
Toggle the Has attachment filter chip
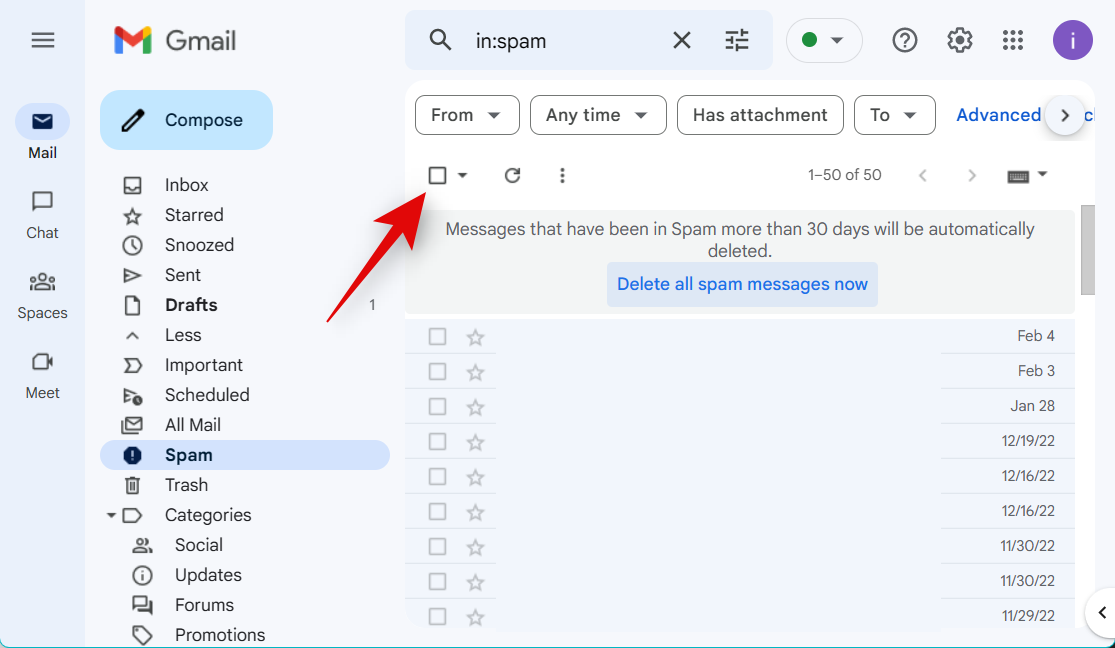(760, 115)
